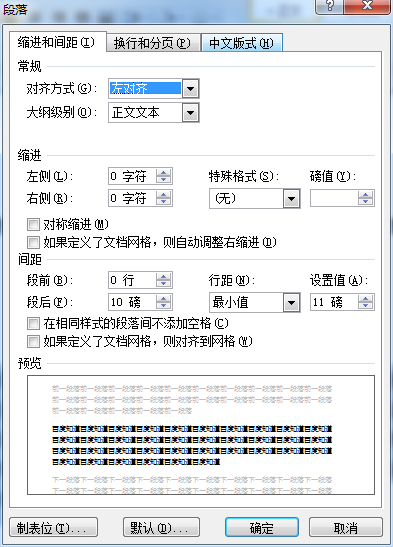Decrease 磅值 with spinner down arrow
Screen dimensions: 393x547
point(365,202)
